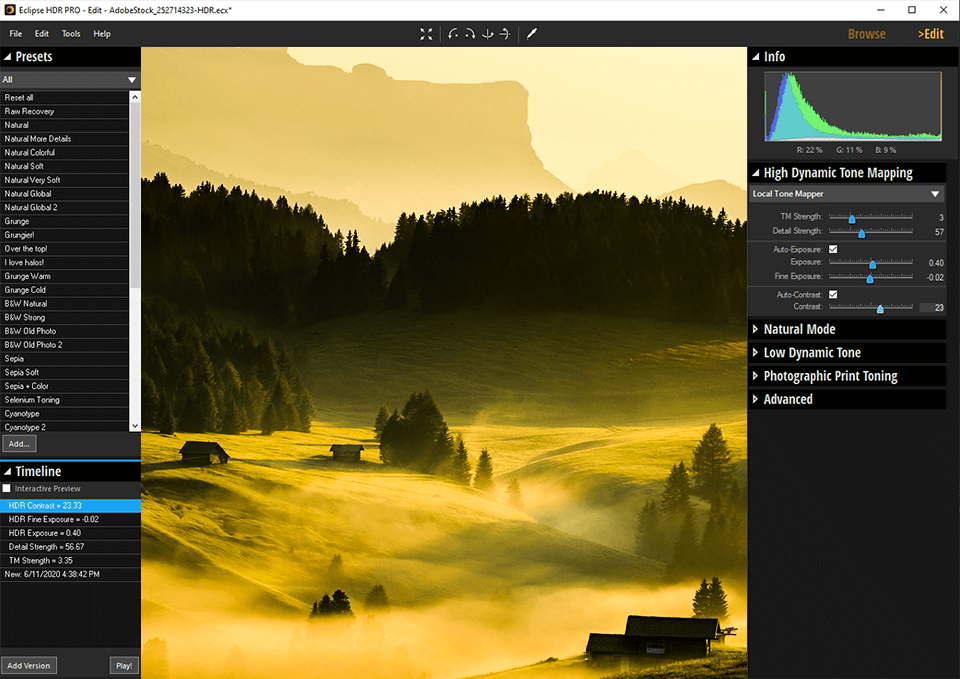This screenshot has width=960, height=679.
Task: Expand the Natural Mode section
Action: (755, 329)
